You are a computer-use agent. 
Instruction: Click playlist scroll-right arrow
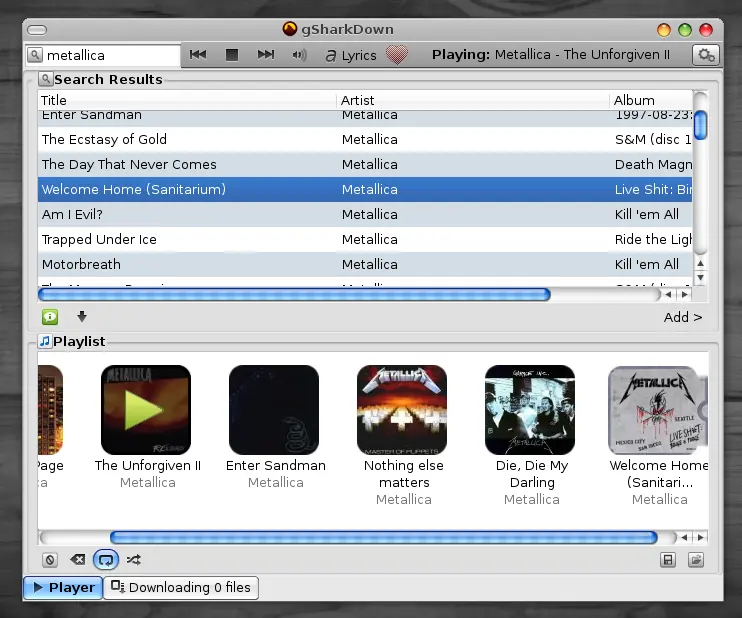(x=700, y=538)
